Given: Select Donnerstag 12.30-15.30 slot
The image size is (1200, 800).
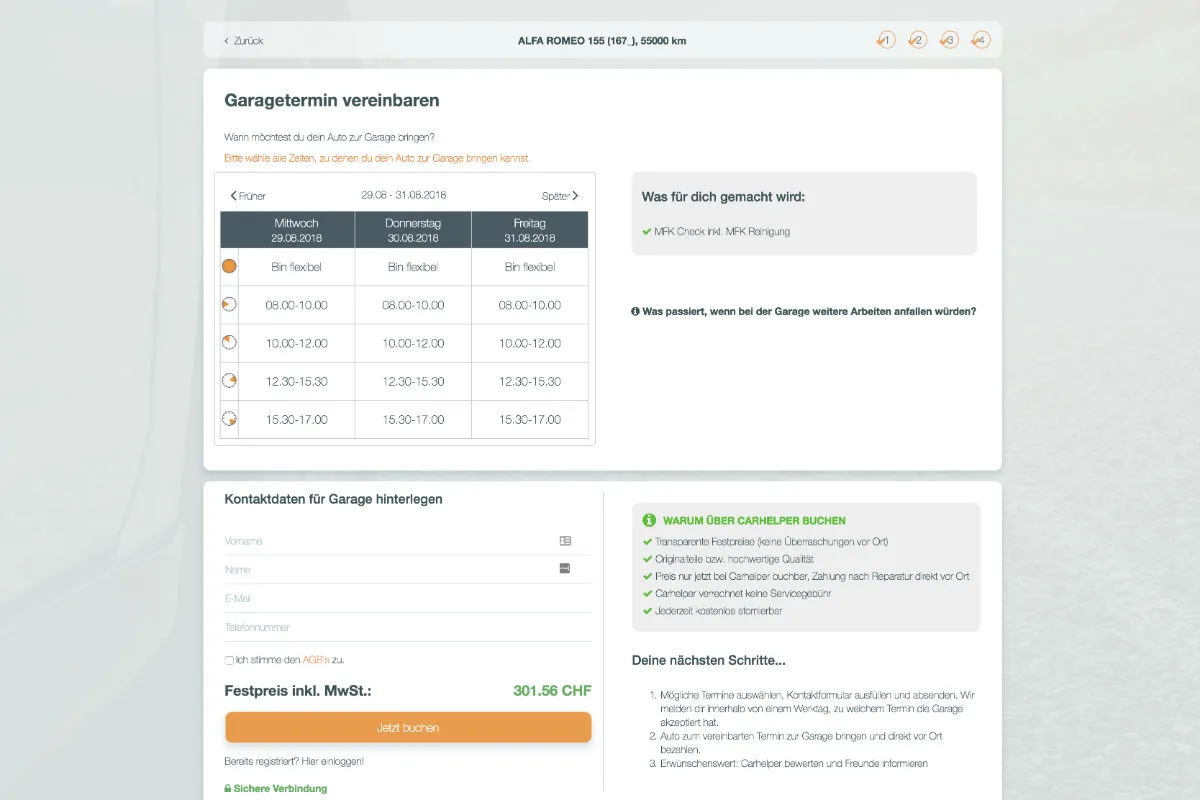Looking at the screenshot, I should tap(413, 381).
